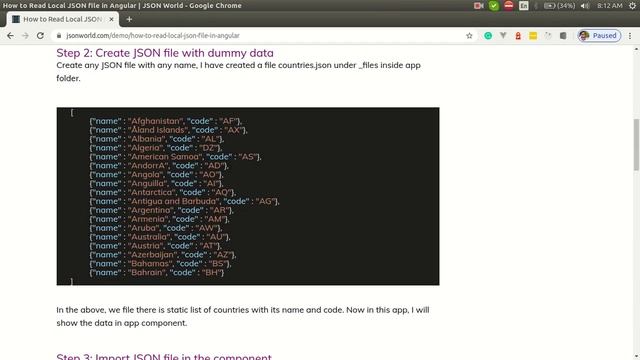Screen dimensions: 640x360
Task: Open the dark grey cube extension
Action: coord(563,36)
